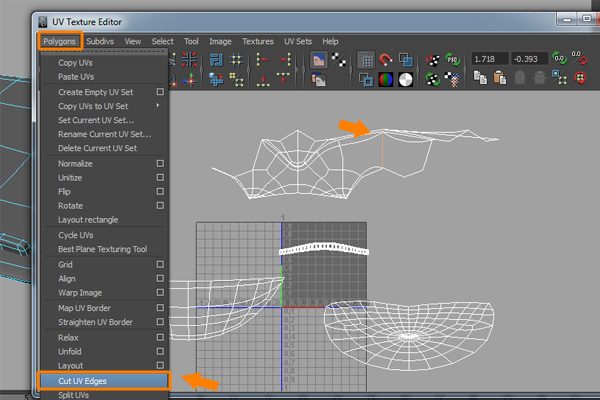
Task: Click the Layout rectangle menu entry
Action: (x=88, y=220)
